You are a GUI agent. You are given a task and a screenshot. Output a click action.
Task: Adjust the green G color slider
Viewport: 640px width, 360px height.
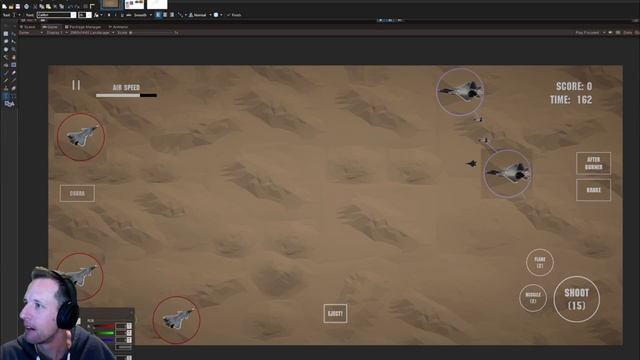tap(104, 333)
